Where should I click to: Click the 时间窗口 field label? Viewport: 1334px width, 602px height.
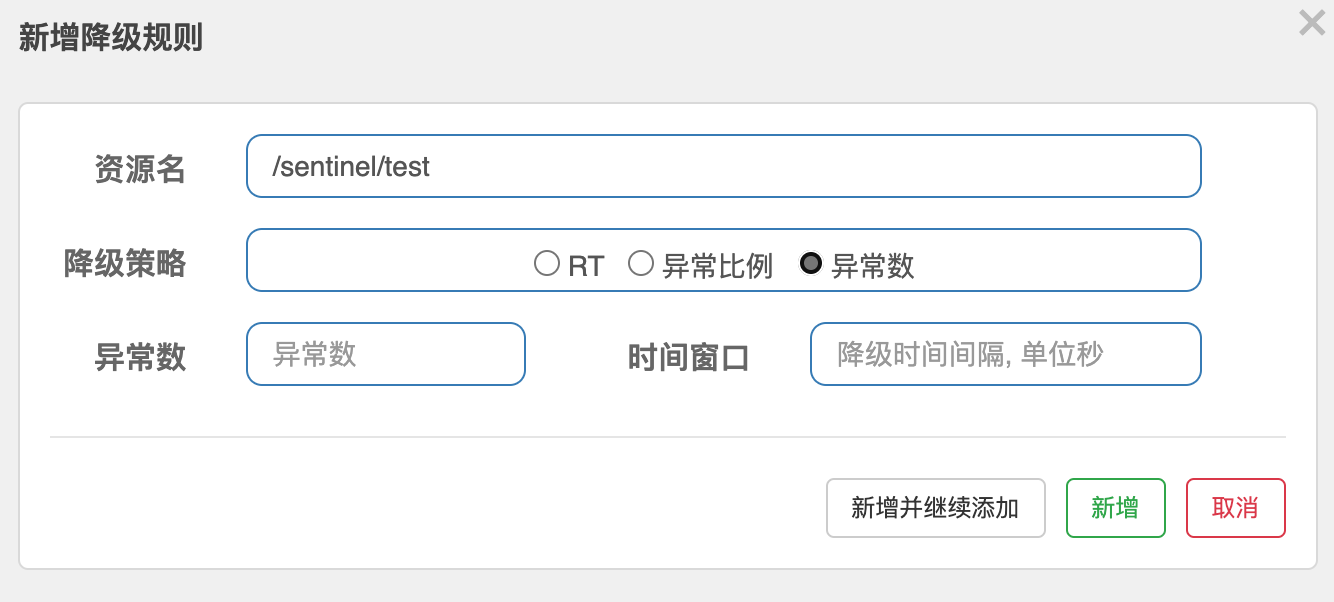(x=689, y=357)
